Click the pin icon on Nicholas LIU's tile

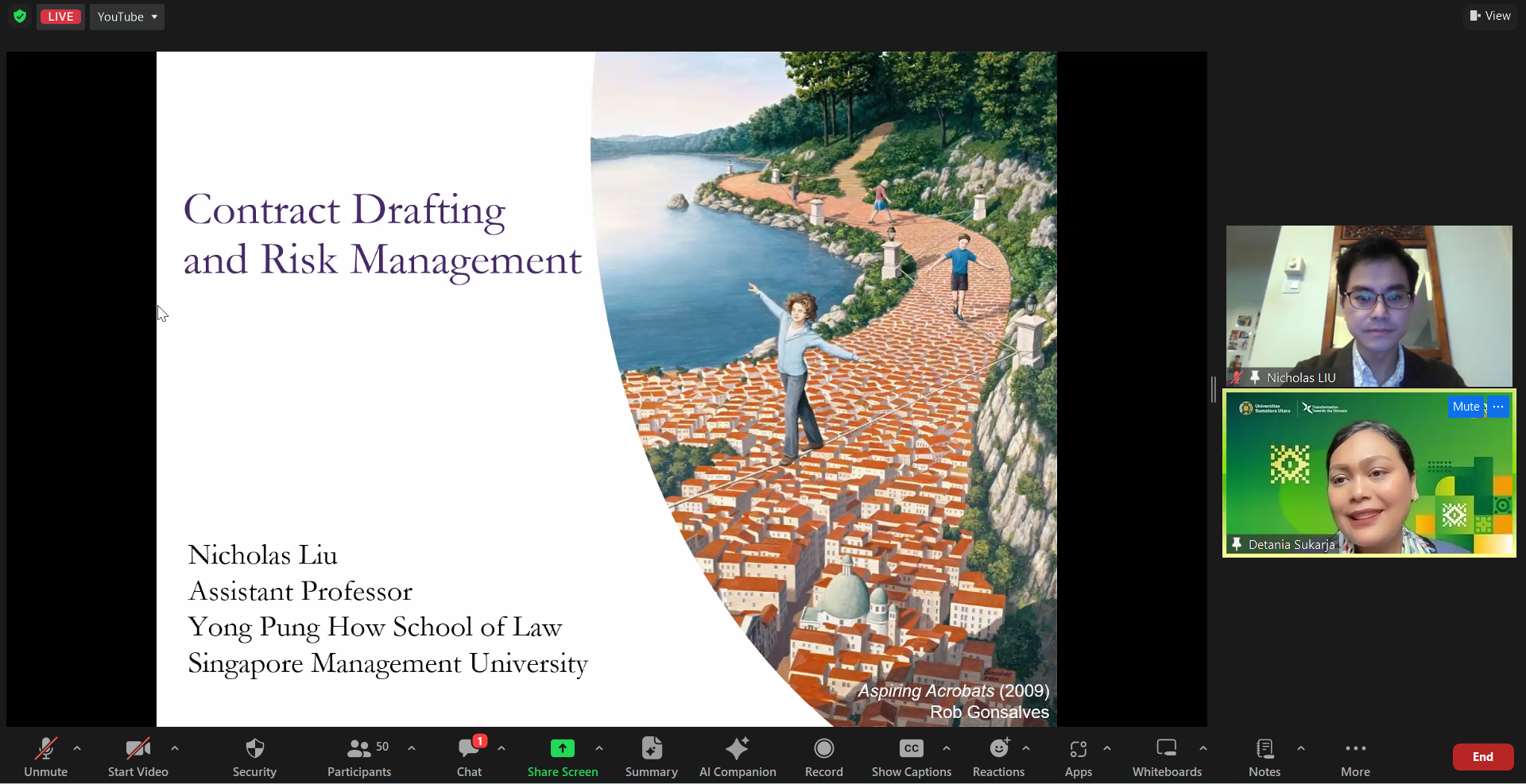coord(1255,377)
